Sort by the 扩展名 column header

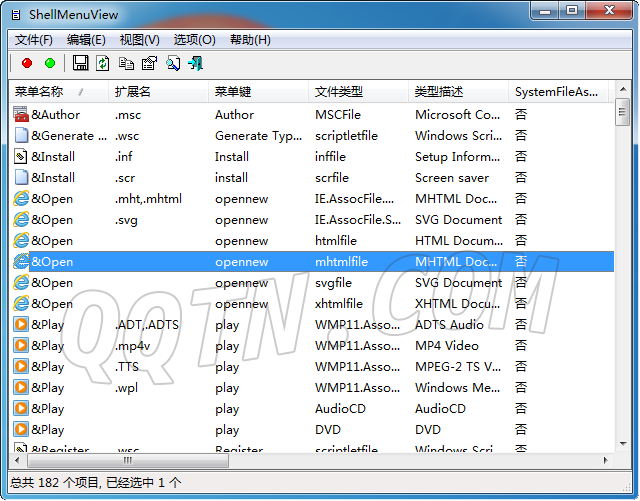pyautogui.click(x=133, y=92)
